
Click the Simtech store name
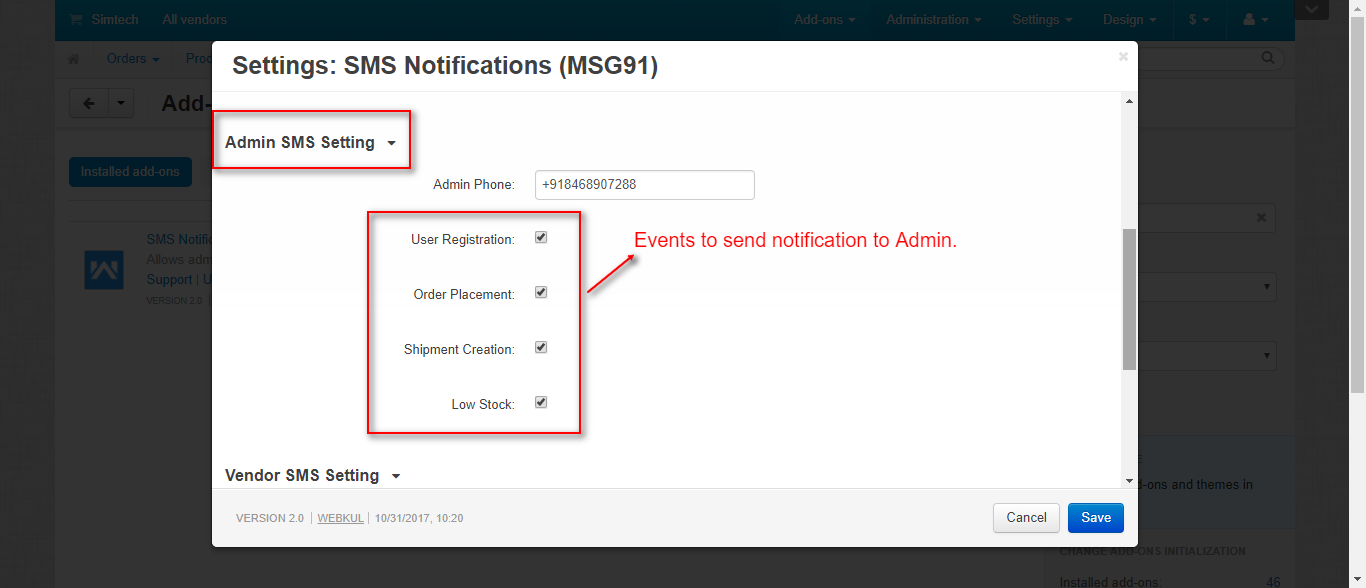point(115,20)
